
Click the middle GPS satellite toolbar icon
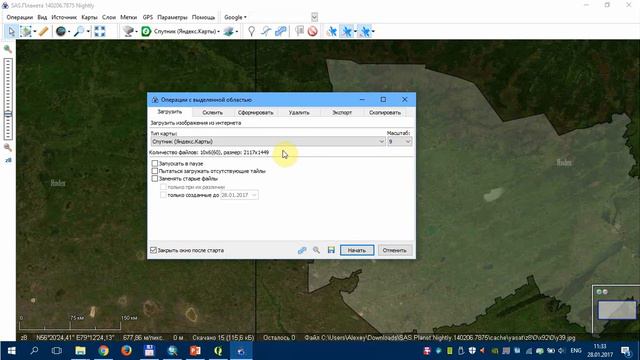pos(347,31)
